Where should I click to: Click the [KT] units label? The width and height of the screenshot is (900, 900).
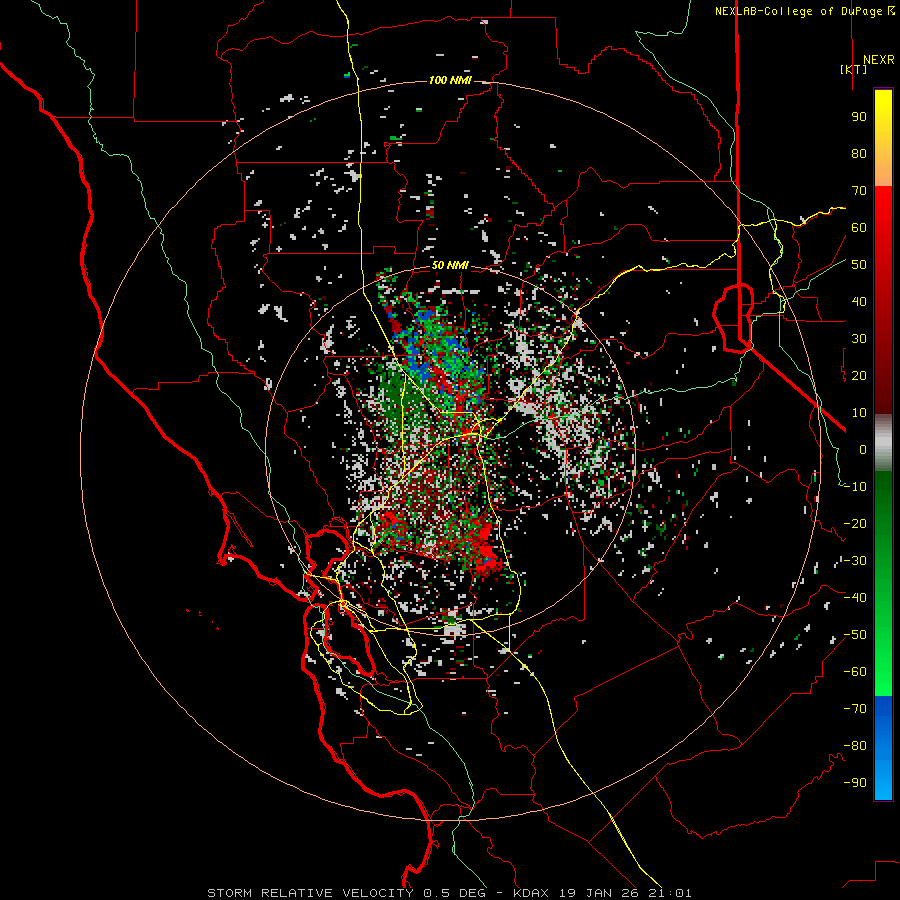tap(854, 69)
